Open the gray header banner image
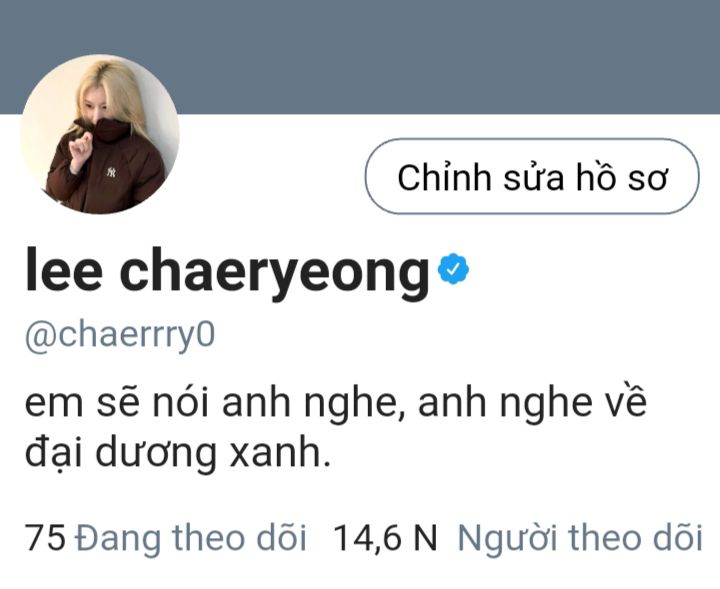The image size is (720, 589). click(360, 57)
